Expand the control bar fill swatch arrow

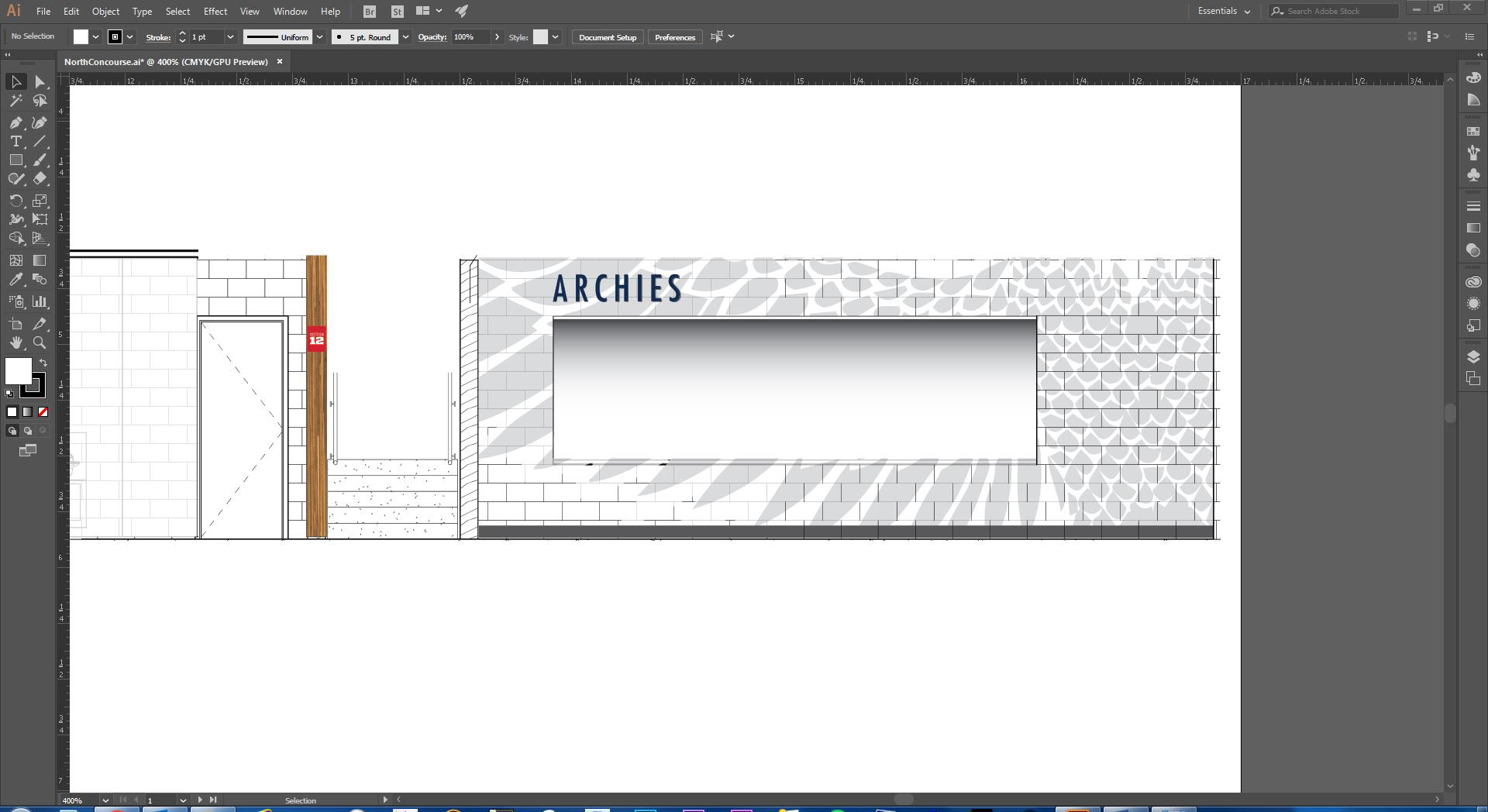(x=95, y=37)
